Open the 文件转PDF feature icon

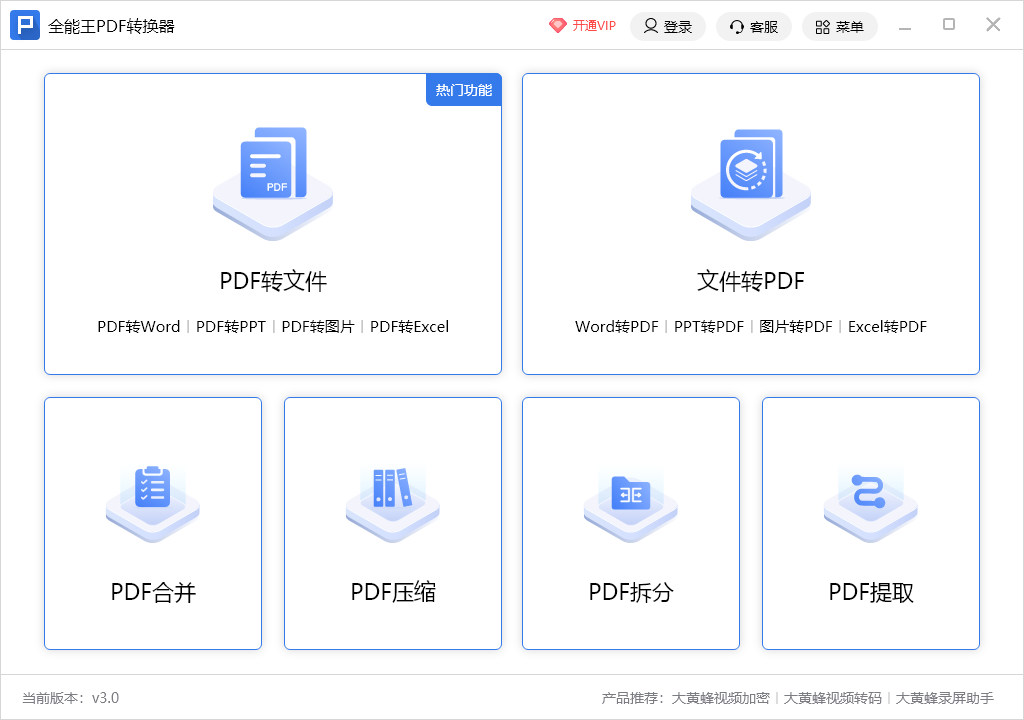click(x=750, y=180)
